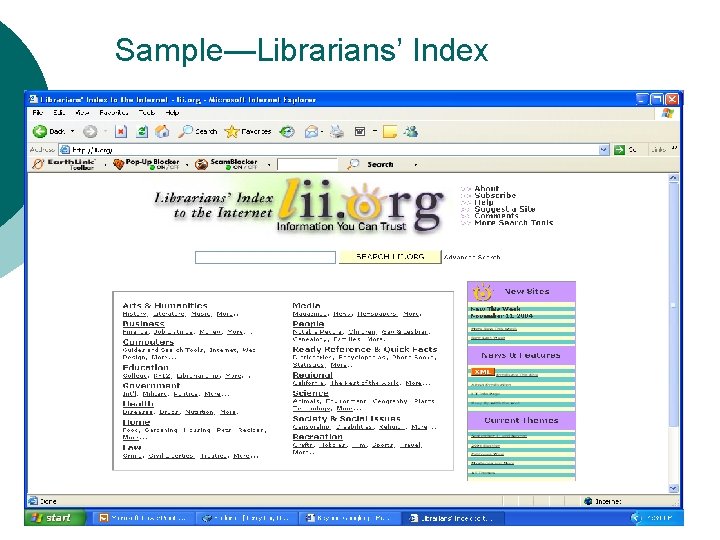Image resolution: width=720 pixels, height=540 pixels.
Task: Click the Refresh page icon
Action: 142,132
